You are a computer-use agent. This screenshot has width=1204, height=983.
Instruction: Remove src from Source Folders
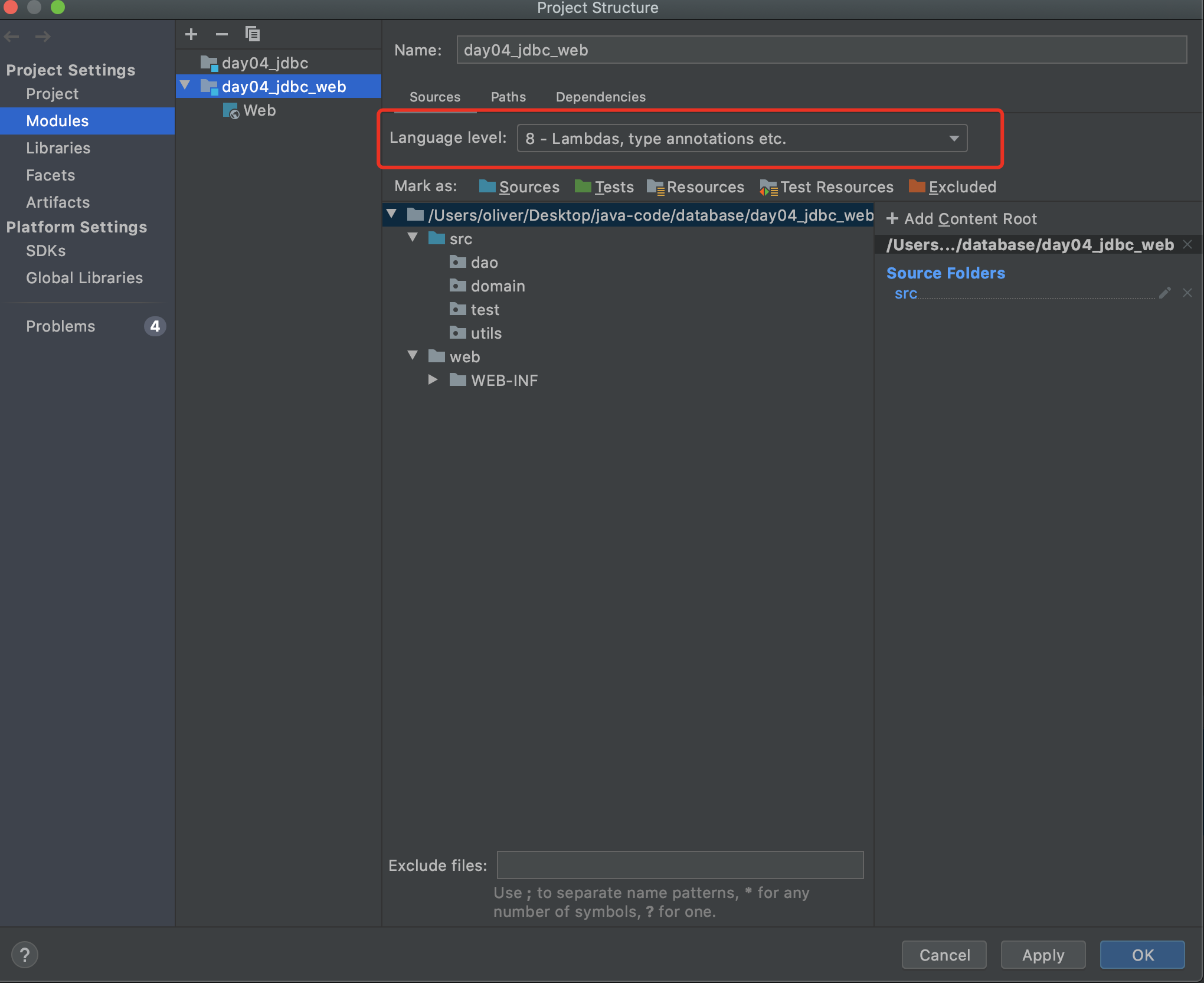pyautogui.click(x=1187, y=293)
